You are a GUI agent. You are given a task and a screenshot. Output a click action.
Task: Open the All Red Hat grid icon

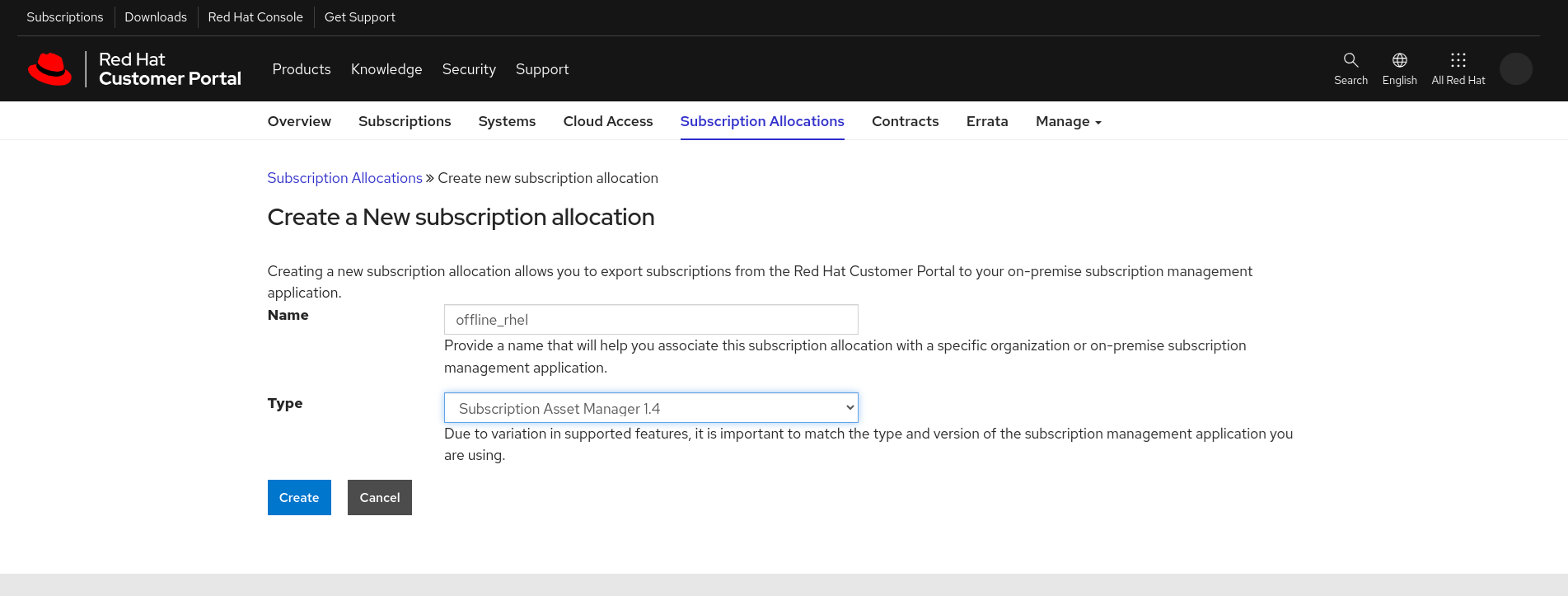[1458, 60]
